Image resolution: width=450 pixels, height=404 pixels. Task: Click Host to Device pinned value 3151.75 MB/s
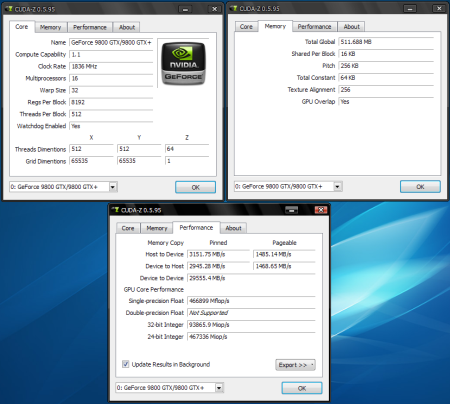(x=218, y=255)
